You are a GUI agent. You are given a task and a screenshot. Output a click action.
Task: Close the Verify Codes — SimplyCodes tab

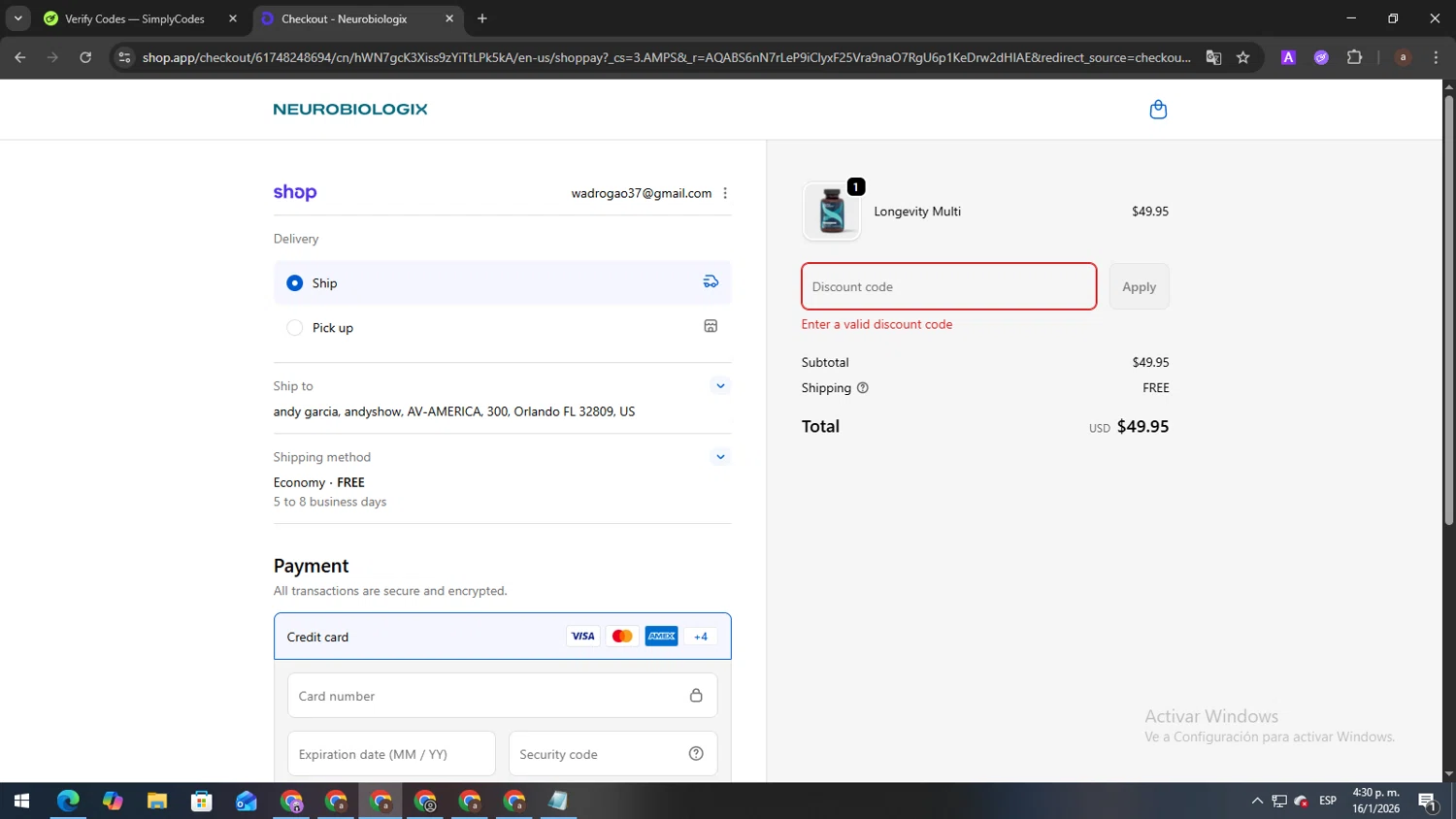tap(233, 18)
